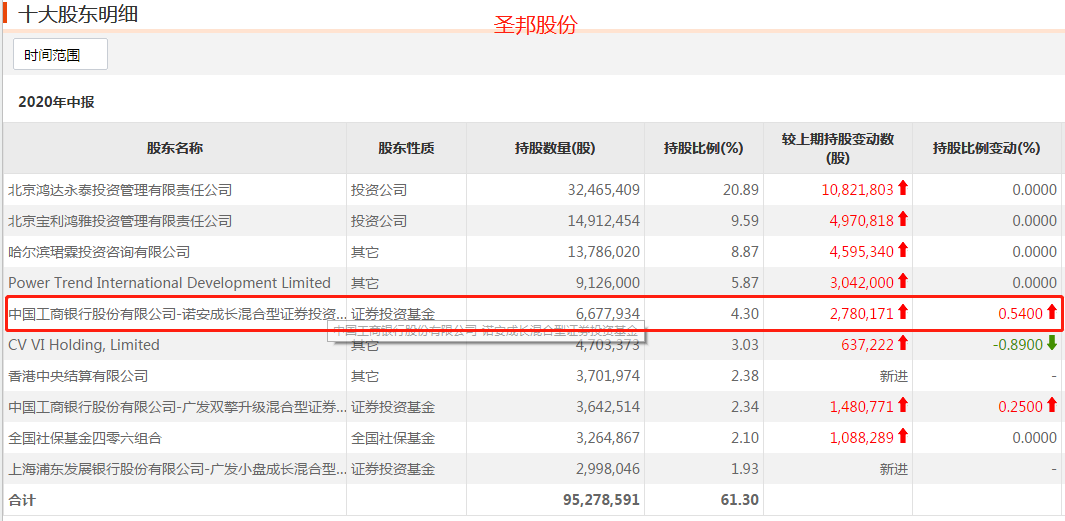Click the red up arrow beside 2,780,171
The height and width of the screenshot is (521, 1065).
coord(903,312)
